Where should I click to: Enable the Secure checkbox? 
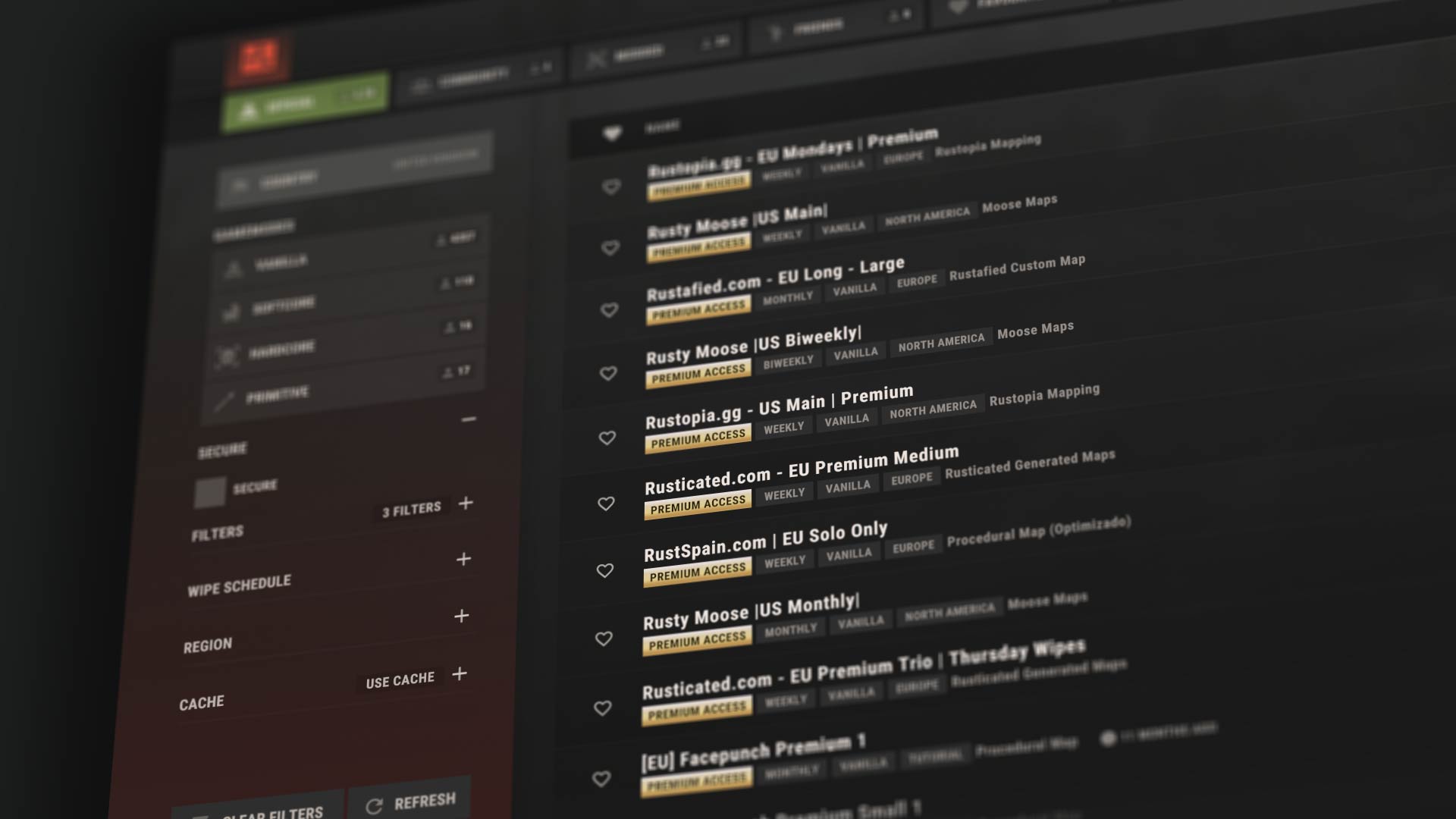[x=210, y=492]
